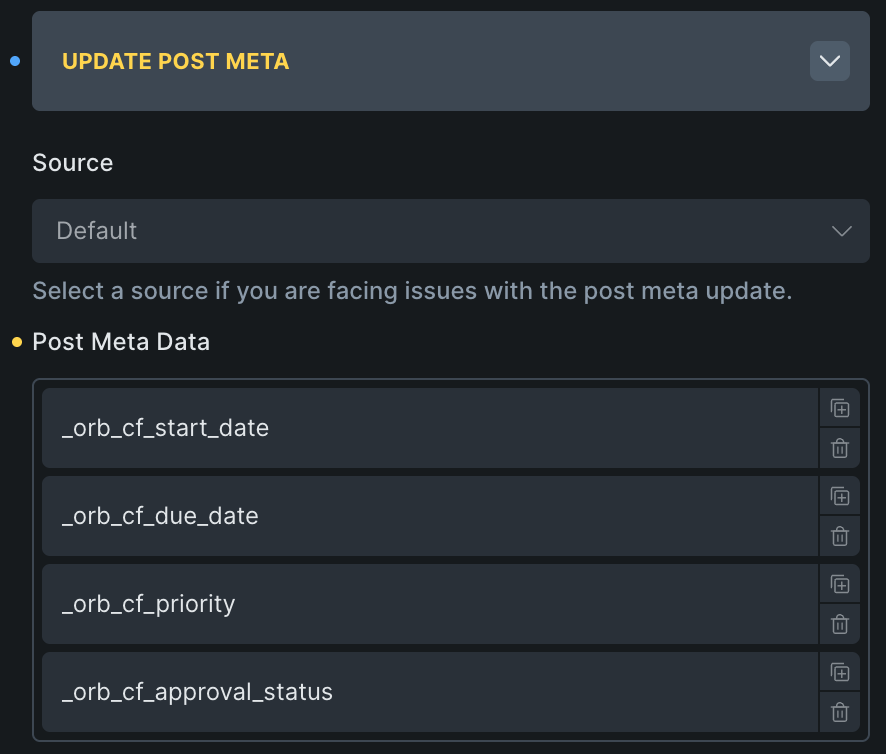Duplicate the _orb_cf_approval_status meta row
This screenshot has height=754, width=886.
click(840, 672)
